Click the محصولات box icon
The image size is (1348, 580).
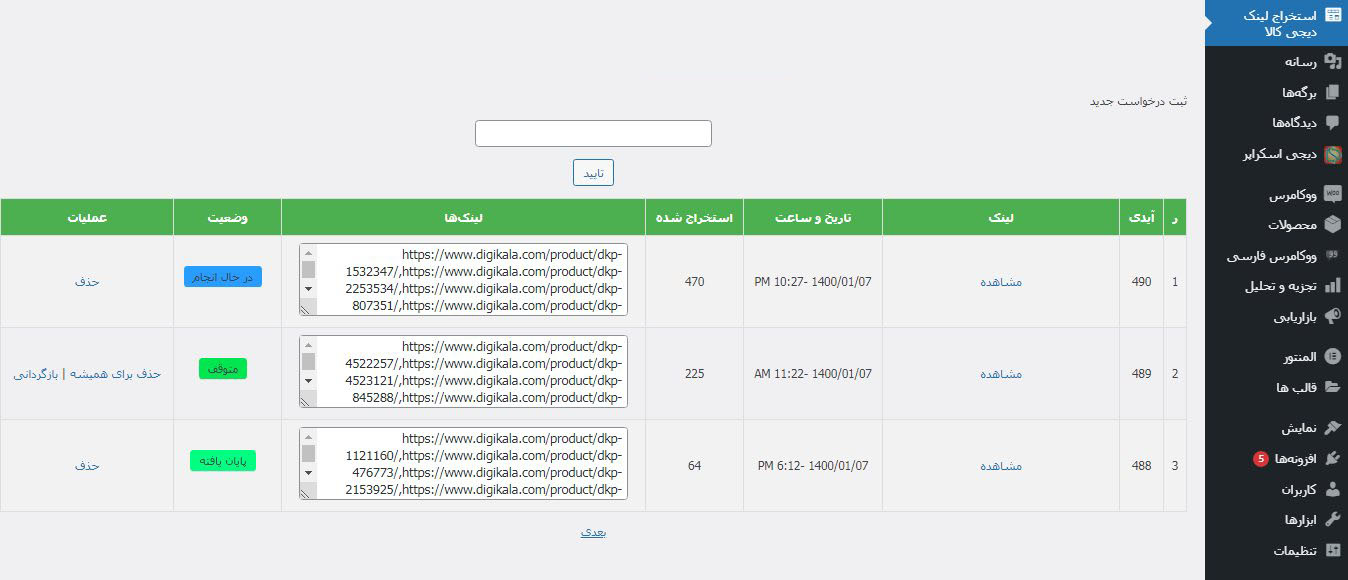tap(1332, 224)
